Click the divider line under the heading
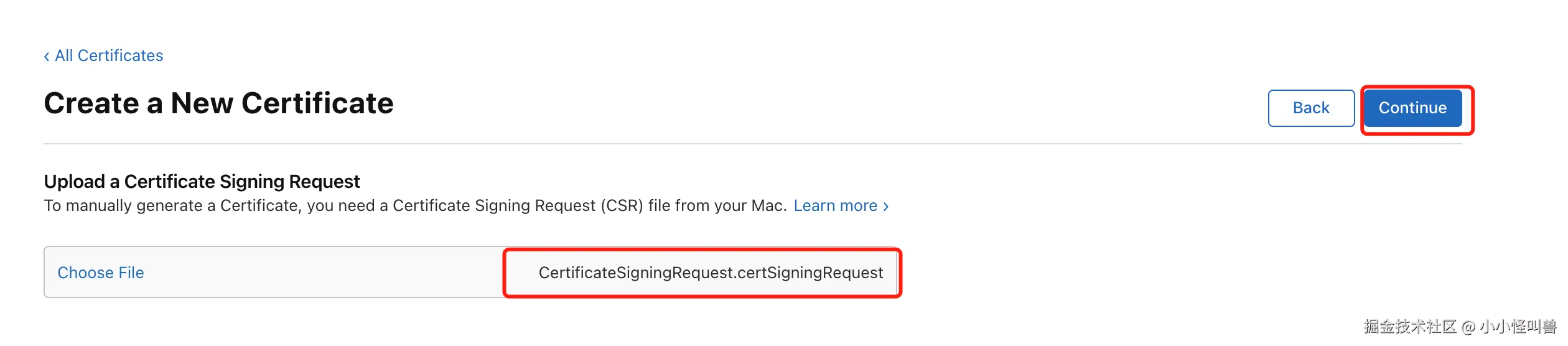 tap(747, 144)
